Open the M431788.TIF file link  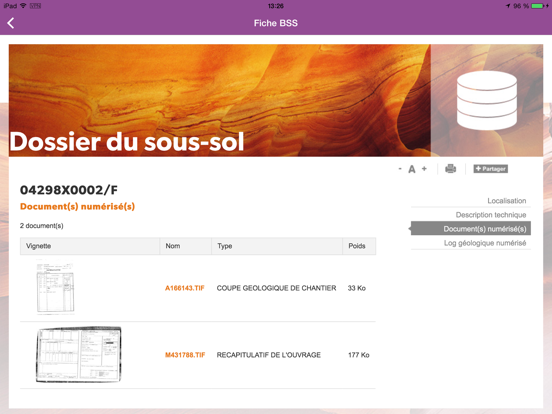pos(185,355)
